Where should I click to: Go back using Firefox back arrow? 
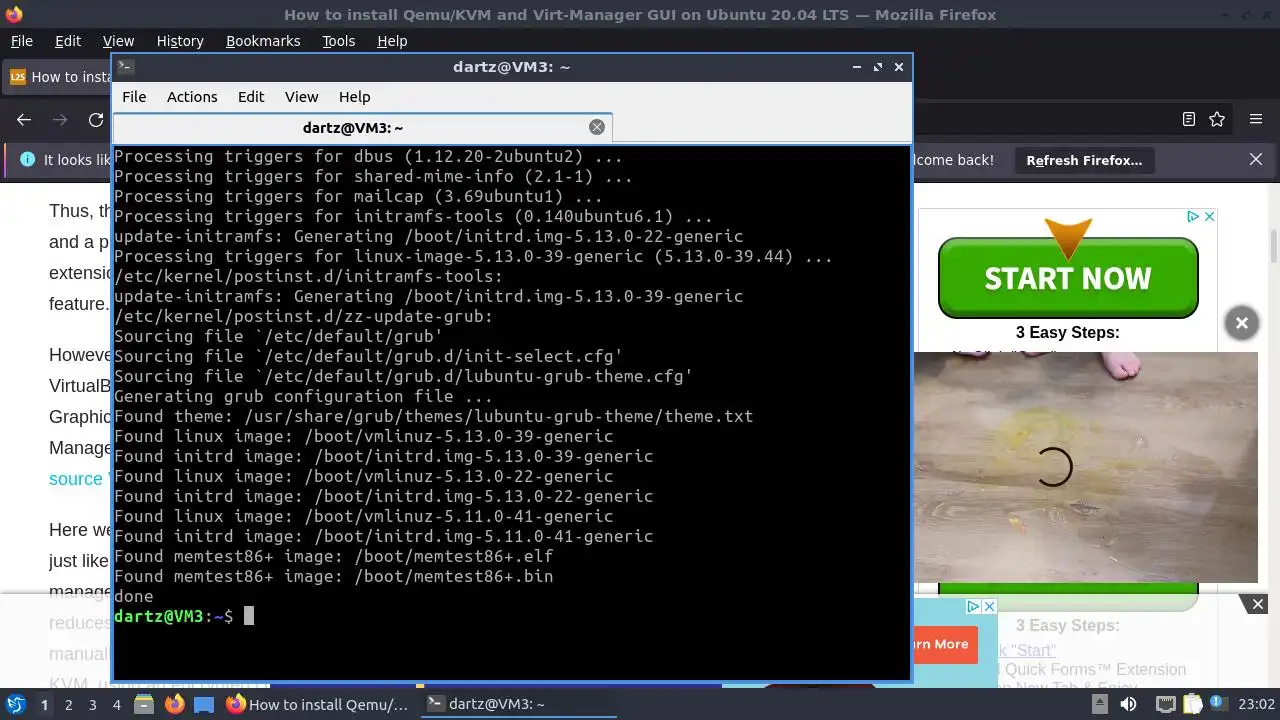coord(24,119)
